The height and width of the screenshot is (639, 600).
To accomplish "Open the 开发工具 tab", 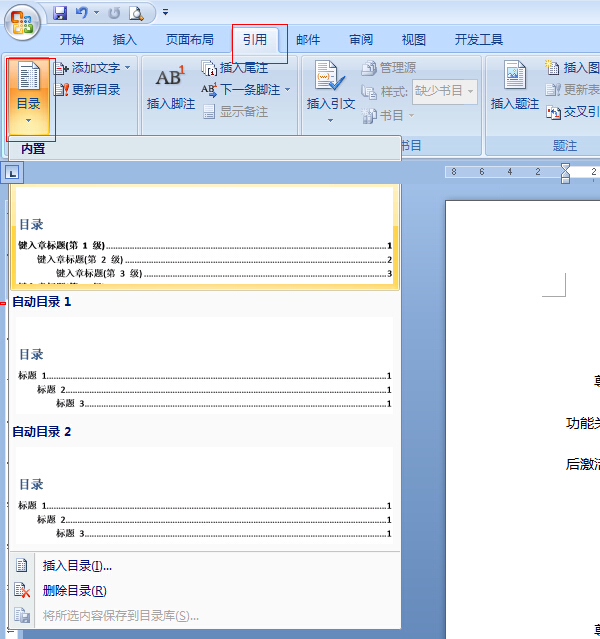I will [479, 40].
